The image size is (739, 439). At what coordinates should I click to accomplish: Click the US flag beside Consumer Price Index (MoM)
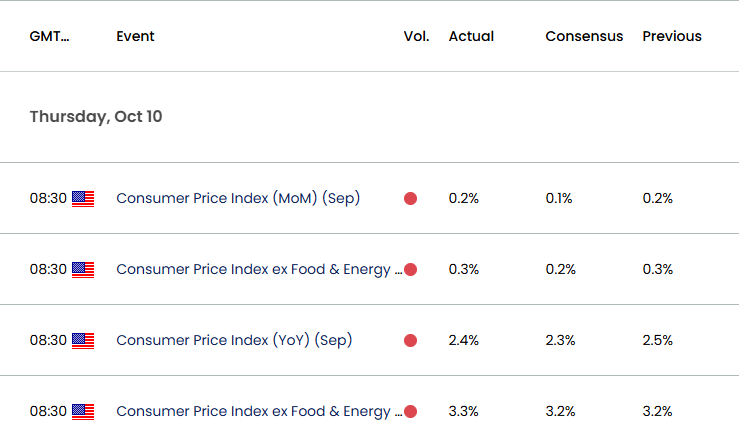click(83, 199)
